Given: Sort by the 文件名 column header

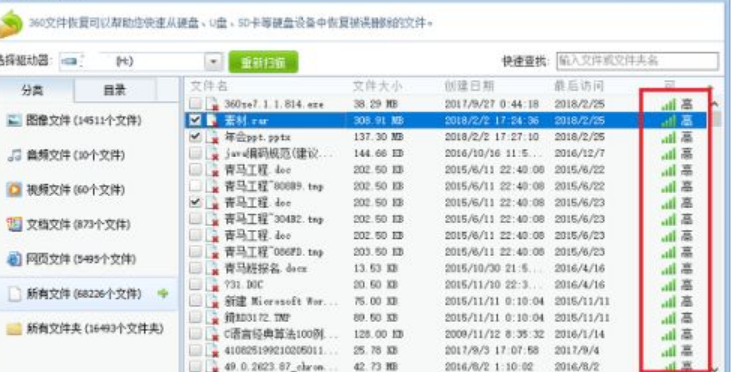Looking at the screenshot, I should 209,86.
